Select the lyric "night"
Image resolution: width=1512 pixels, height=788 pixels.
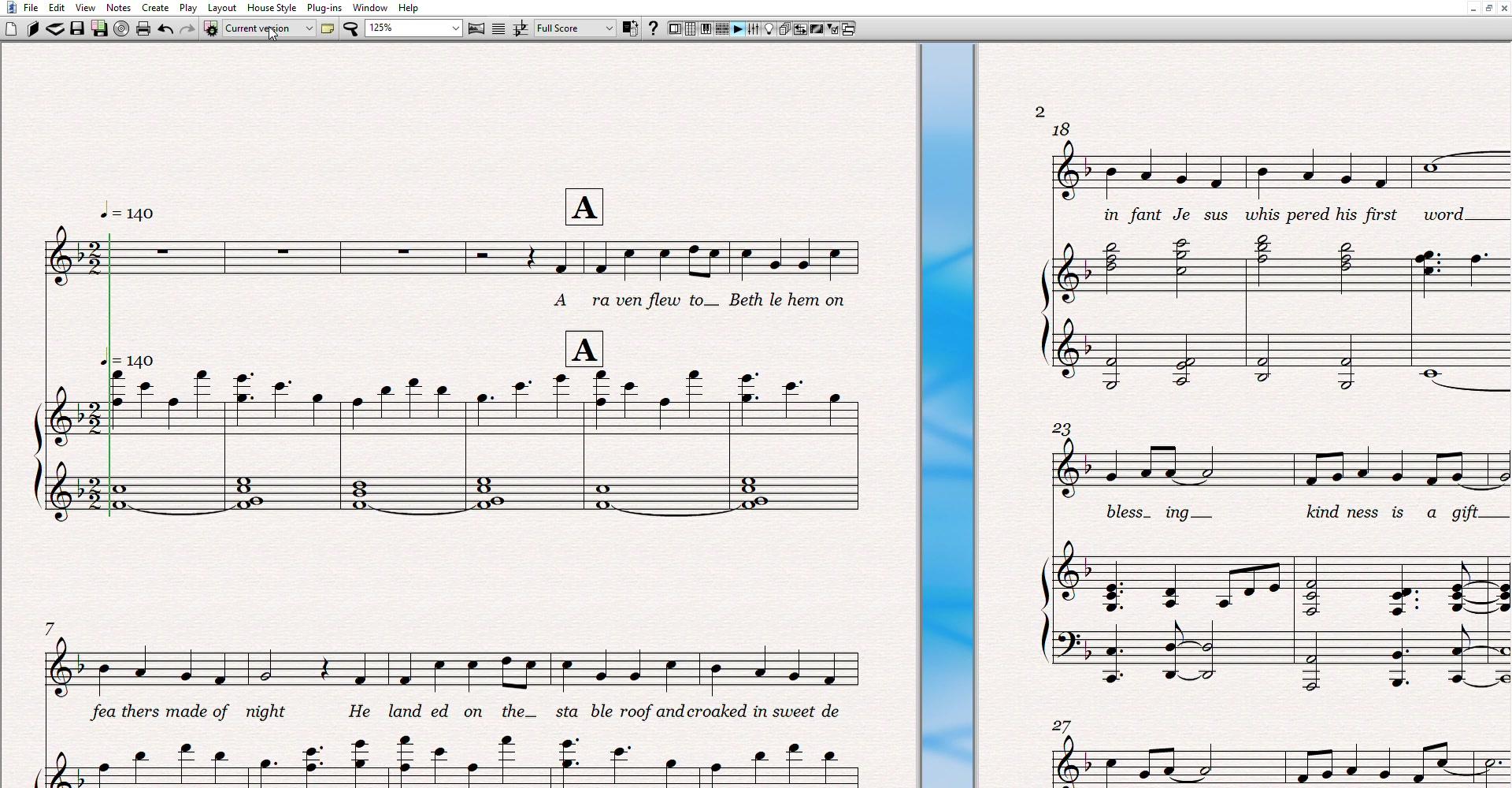[x=265, y=712]
